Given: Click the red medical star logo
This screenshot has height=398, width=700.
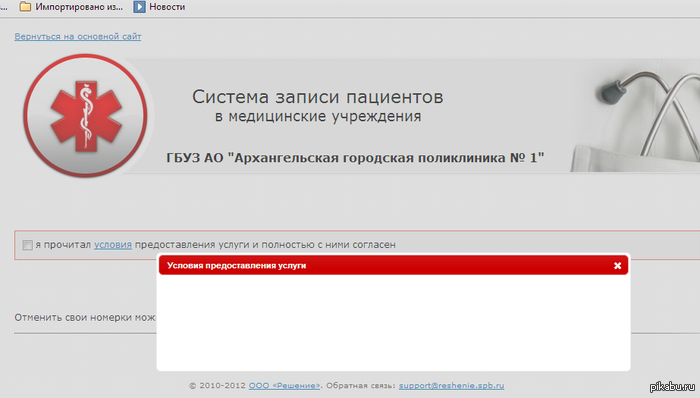Looking at the screenshot, I should (85, 116).
